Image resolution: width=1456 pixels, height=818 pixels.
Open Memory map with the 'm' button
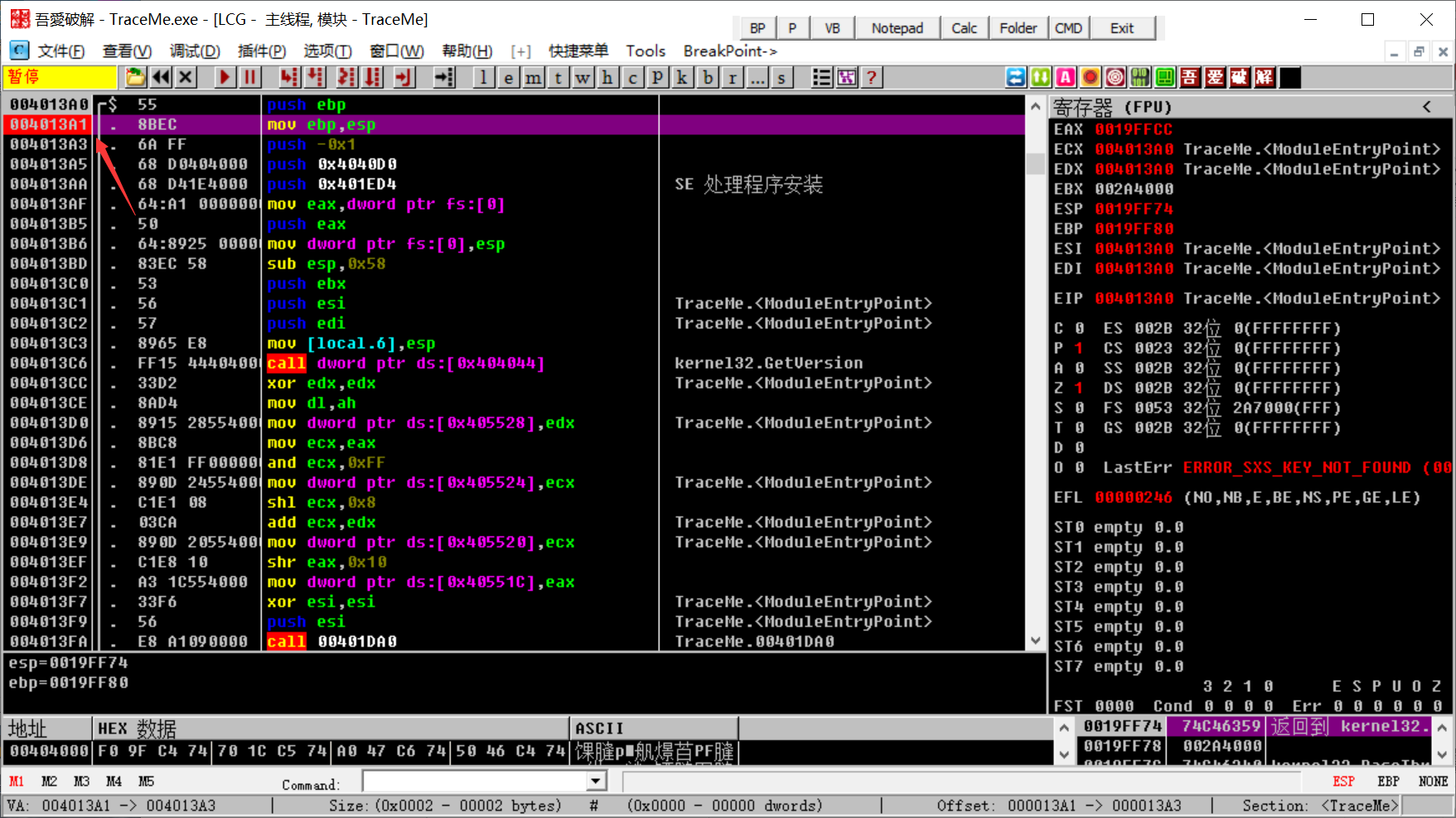click(534, 78)
